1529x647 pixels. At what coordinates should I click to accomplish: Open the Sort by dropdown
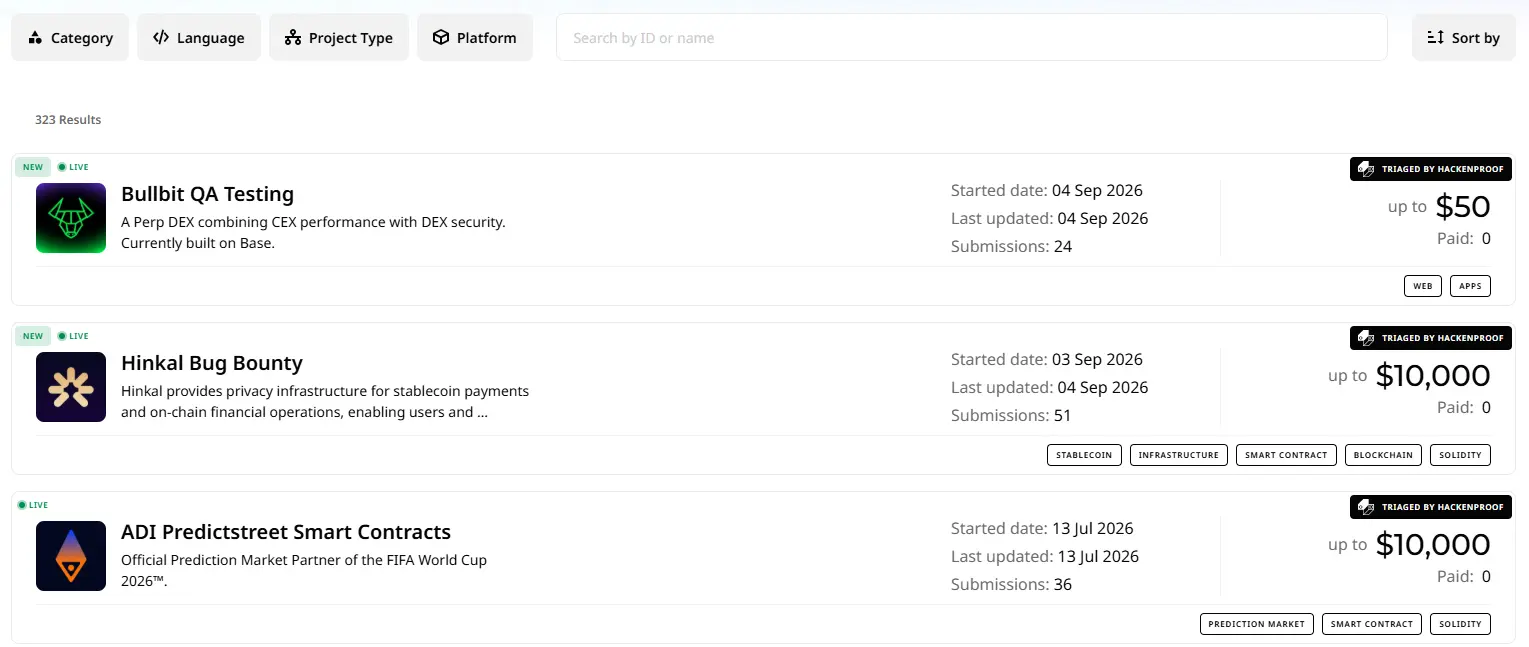(x=1464, y=37)
